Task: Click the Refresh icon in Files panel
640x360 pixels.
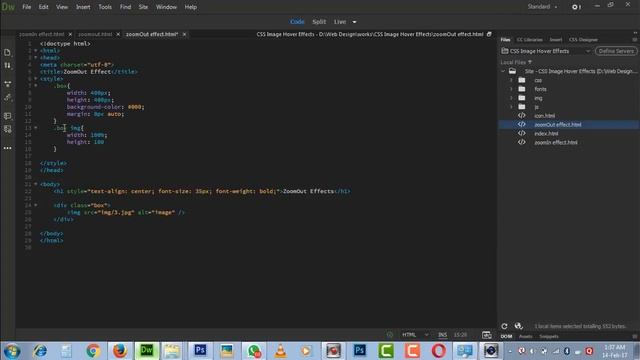Action: point(504,326)
